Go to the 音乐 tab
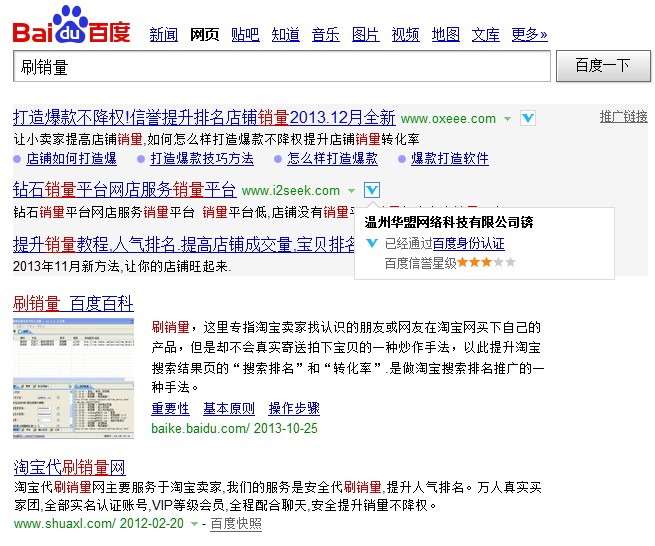Screen dimensions: 655x546 tap(325, 34)
